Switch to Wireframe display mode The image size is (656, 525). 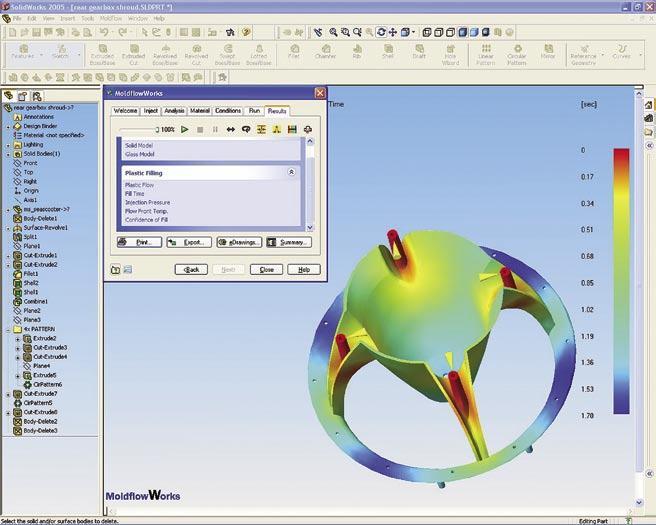(x=427, y=32)
